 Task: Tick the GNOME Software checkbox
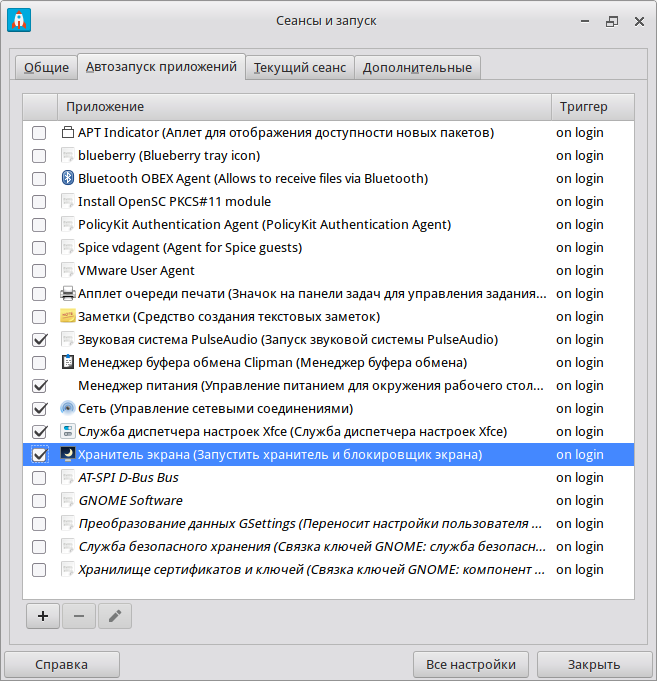(40, 501)
